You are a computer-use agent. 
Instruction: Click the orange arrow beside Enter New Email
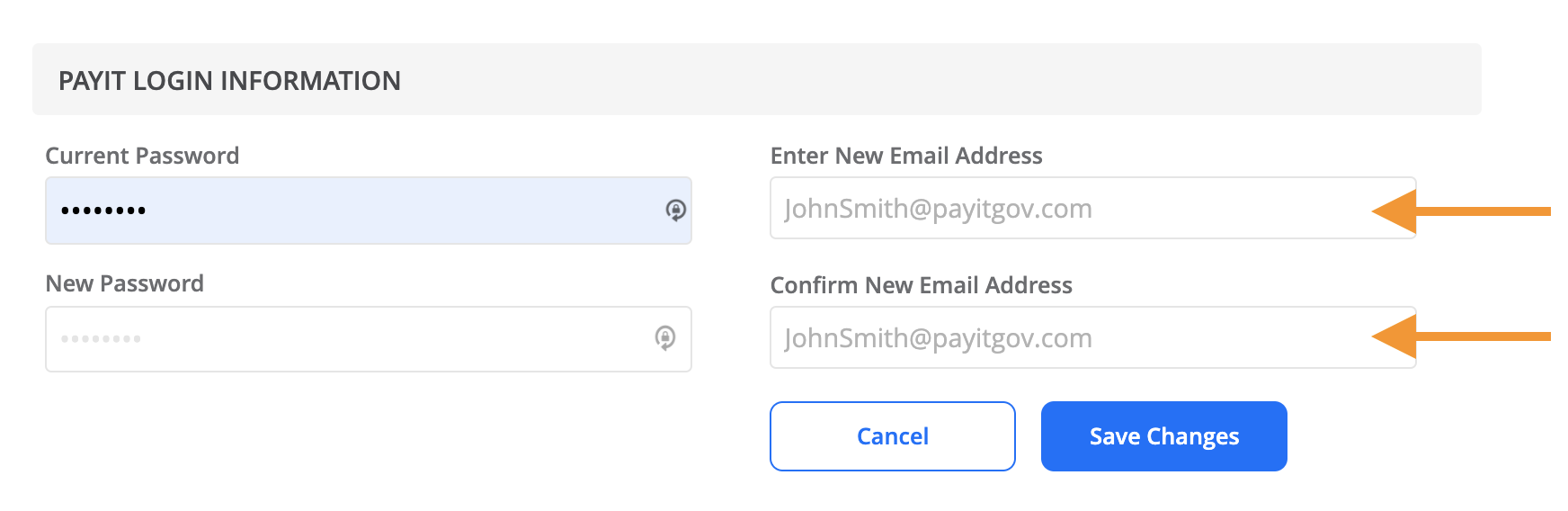(x=1461, y=211)
